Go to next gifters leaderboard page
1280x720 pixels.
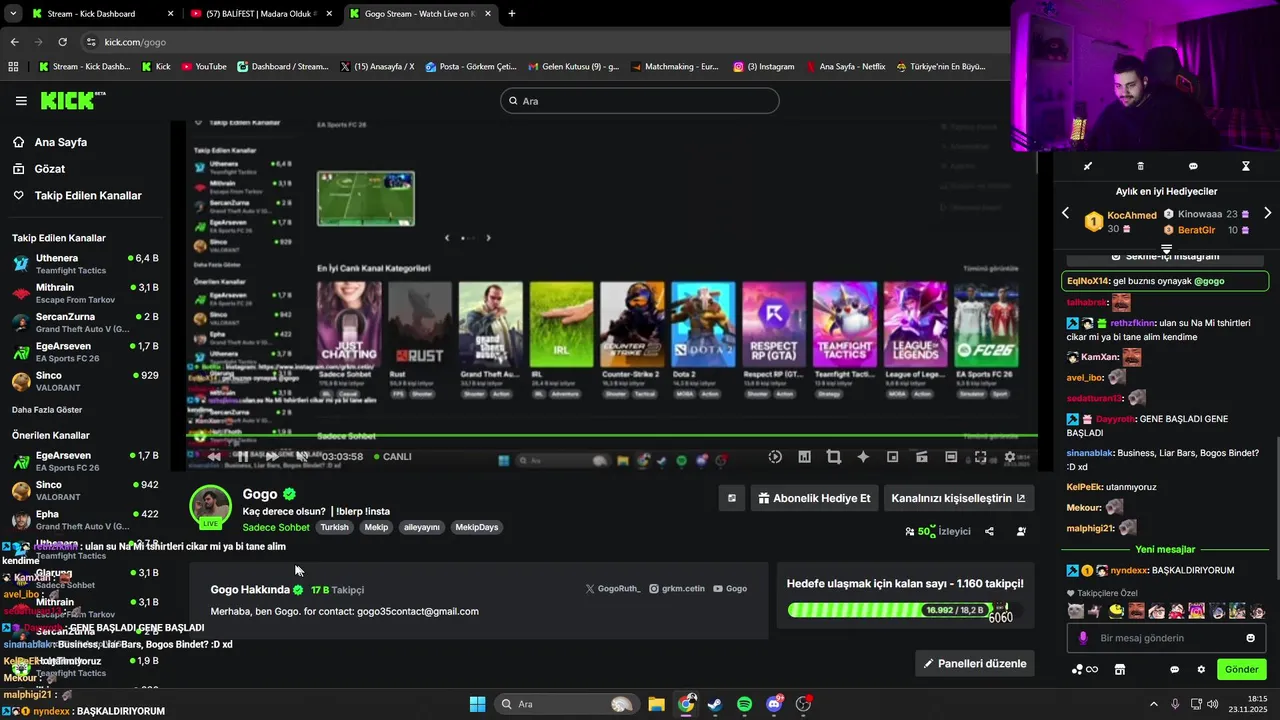[1268, 213]
